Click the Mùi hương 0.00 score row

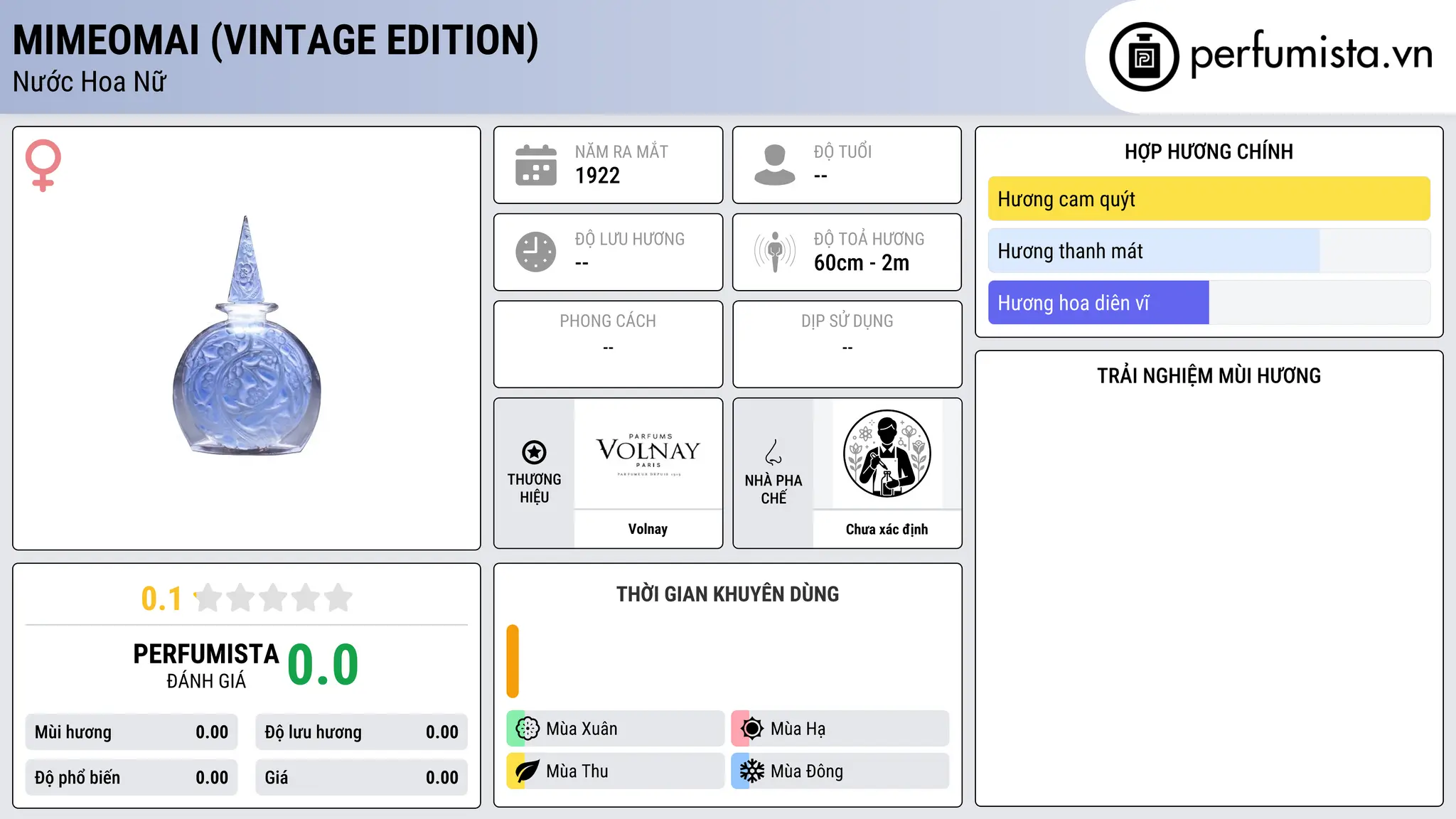(132, 732)
